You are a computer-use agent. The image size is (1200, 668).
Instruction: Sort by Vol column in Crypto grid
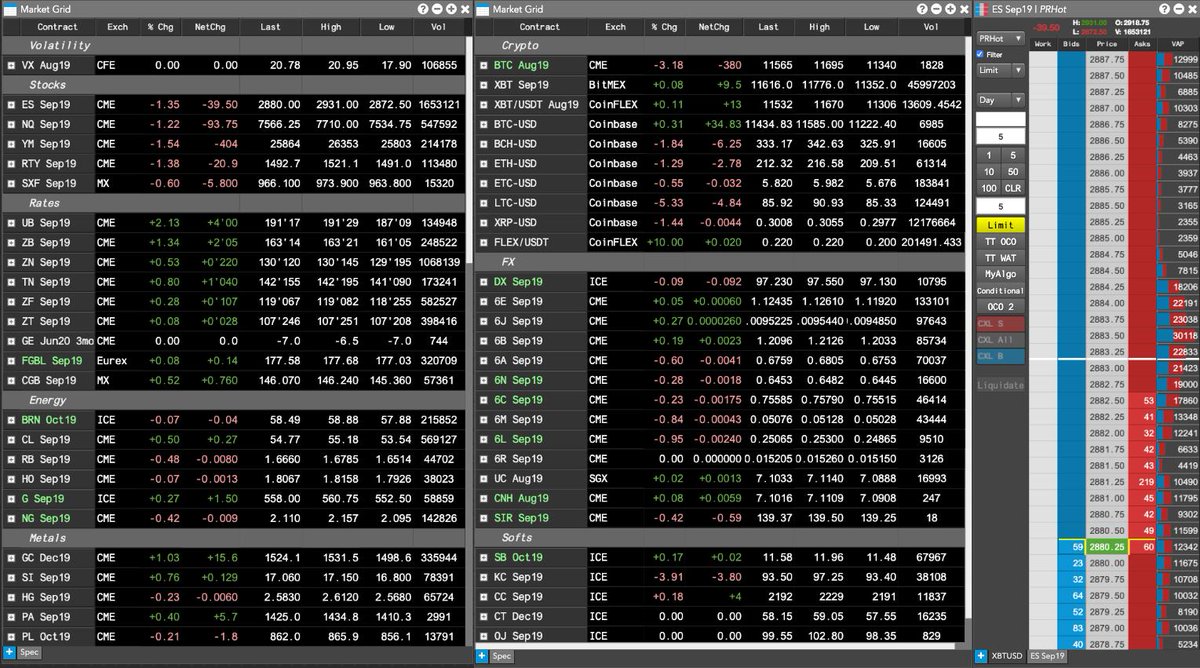coord(930,27)
